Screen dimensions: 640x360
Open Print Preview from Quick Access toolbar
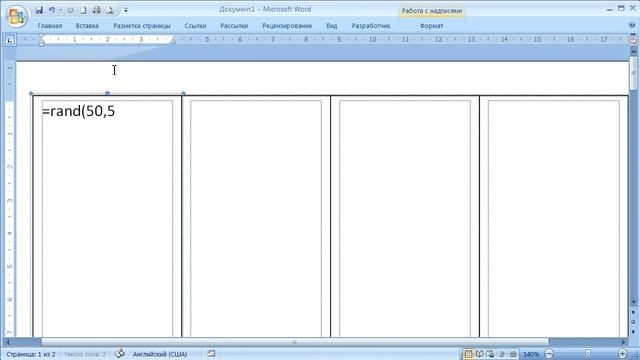[x=110, y=10]
